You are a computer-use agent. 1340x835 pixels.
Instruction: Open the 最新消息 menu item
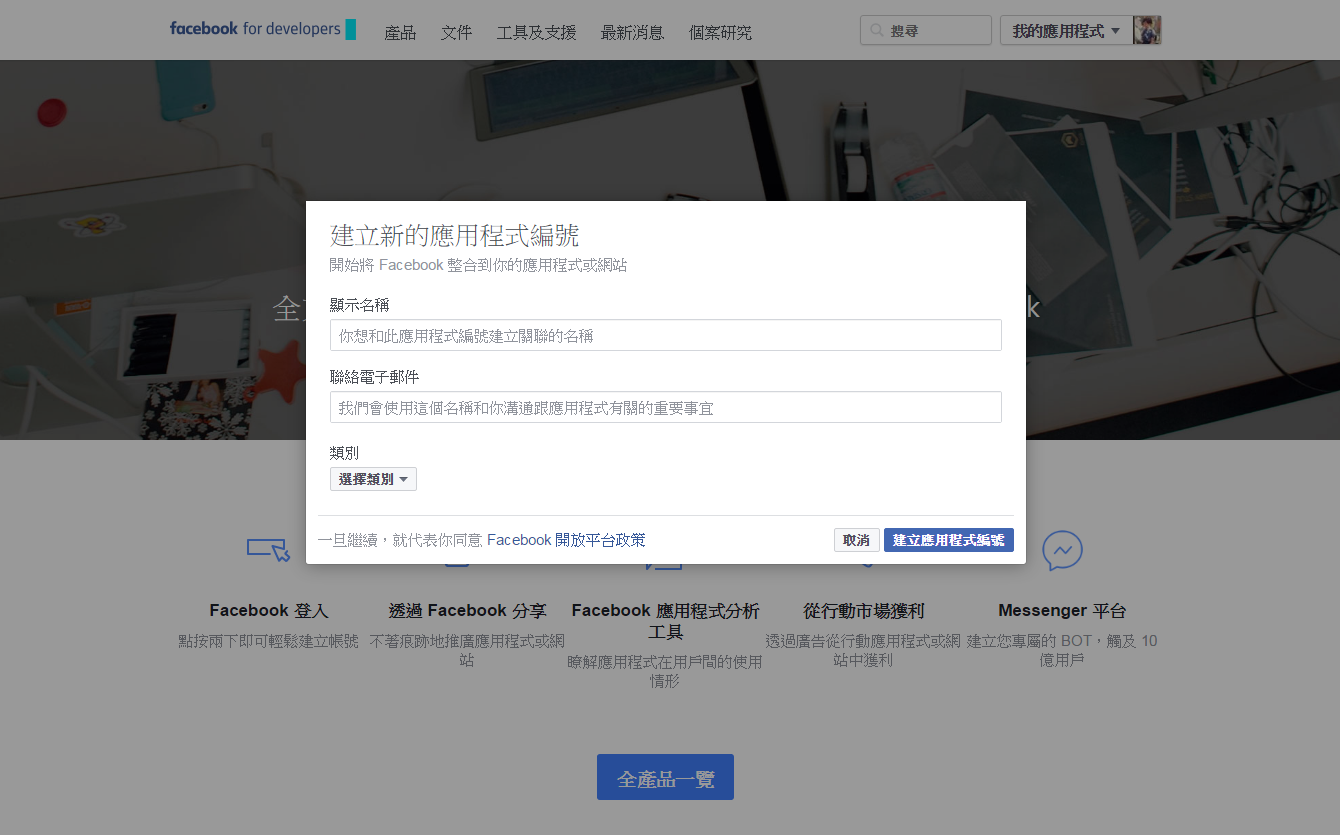632,33
